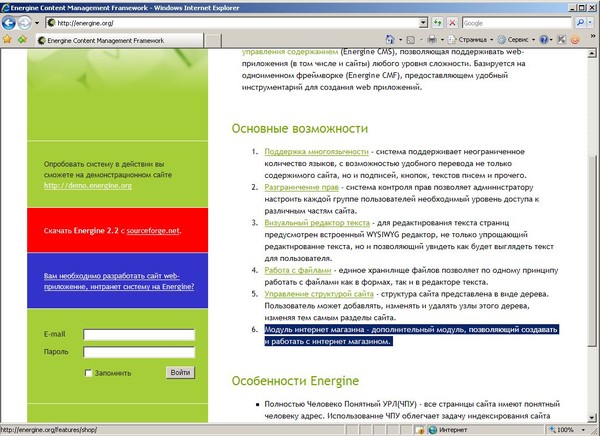Click the vertical scrollbar up arrow

click(592, 53)
